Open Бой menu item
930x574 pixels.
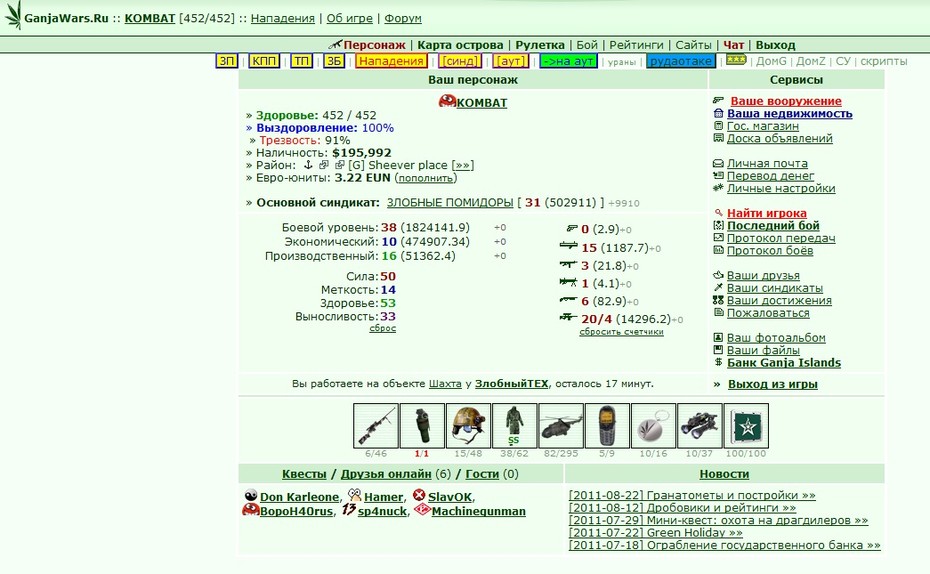pos(587,45)
